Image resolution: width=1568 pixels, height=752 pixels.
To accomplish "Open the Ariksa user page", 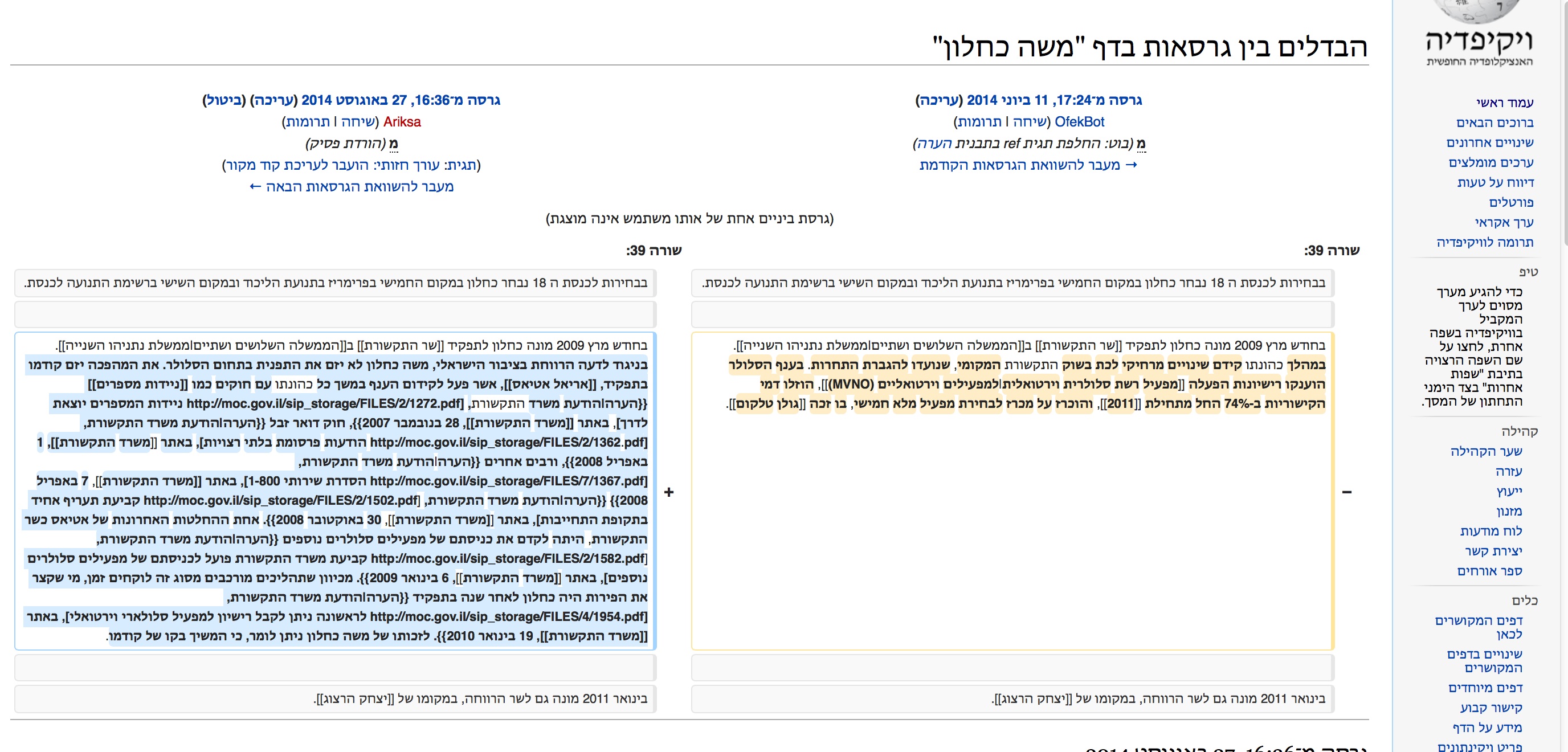I will pos(402,122).
